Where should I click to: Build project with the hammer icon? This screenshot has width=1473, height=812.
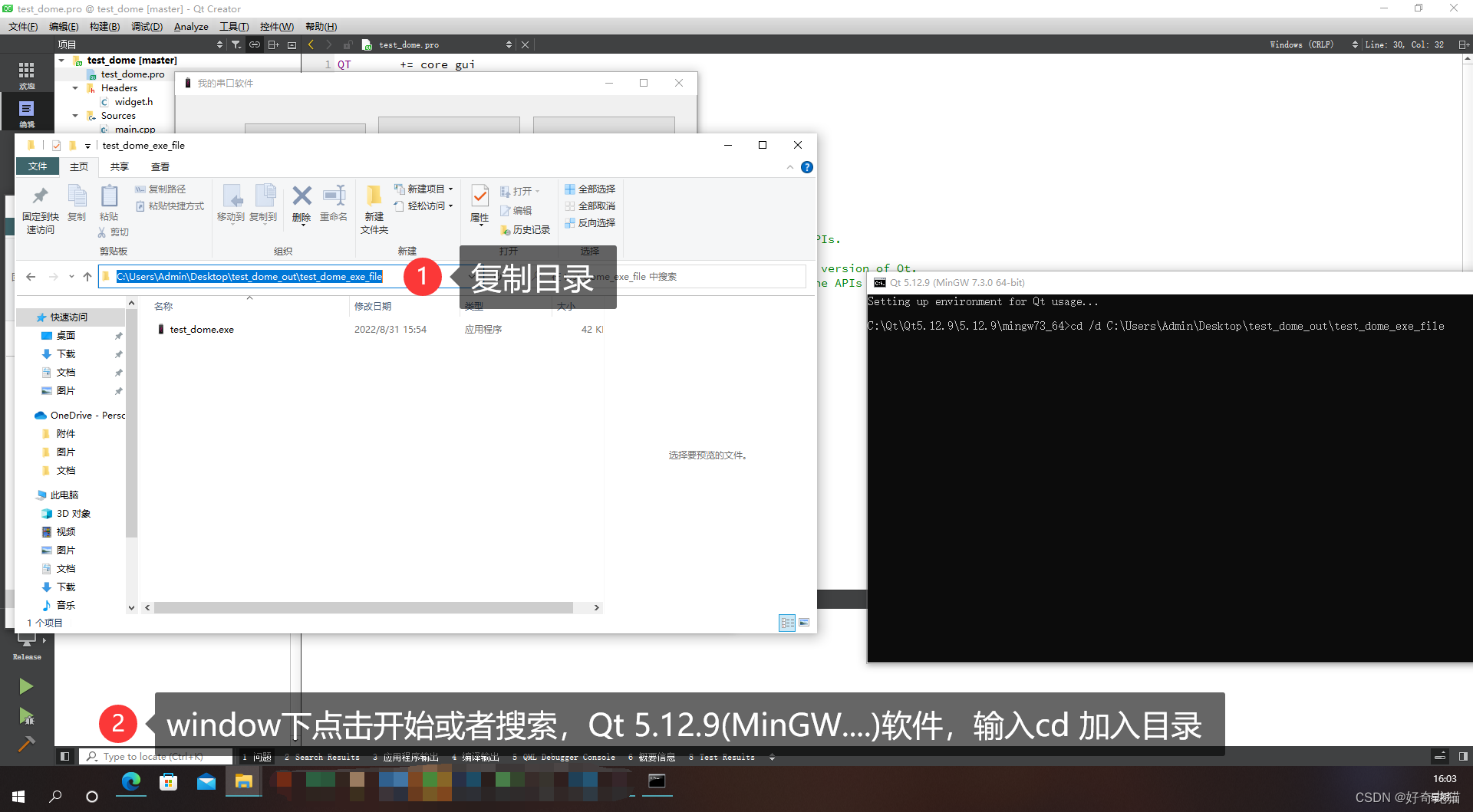(x=26, y=745)
